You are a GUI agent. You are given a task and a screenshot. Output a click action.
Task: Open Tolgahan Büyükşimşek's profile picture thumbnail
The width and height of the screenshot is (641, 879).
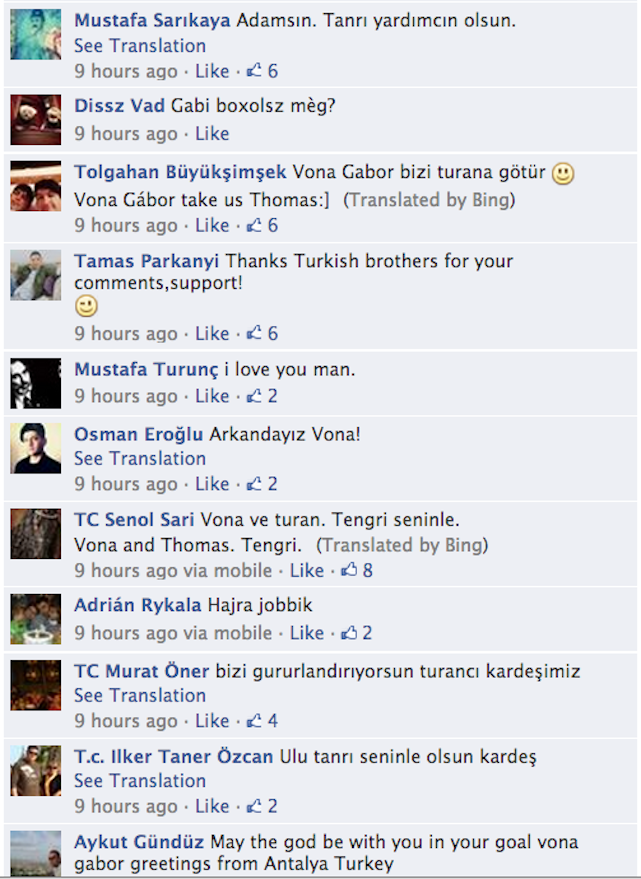pyautogui.click(x=35, y=186)
